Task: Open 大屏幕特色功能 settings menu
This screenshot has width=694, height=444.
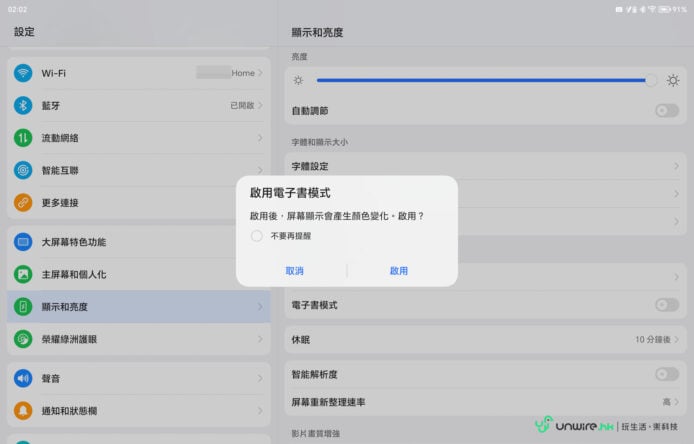Action: (138, 242)
